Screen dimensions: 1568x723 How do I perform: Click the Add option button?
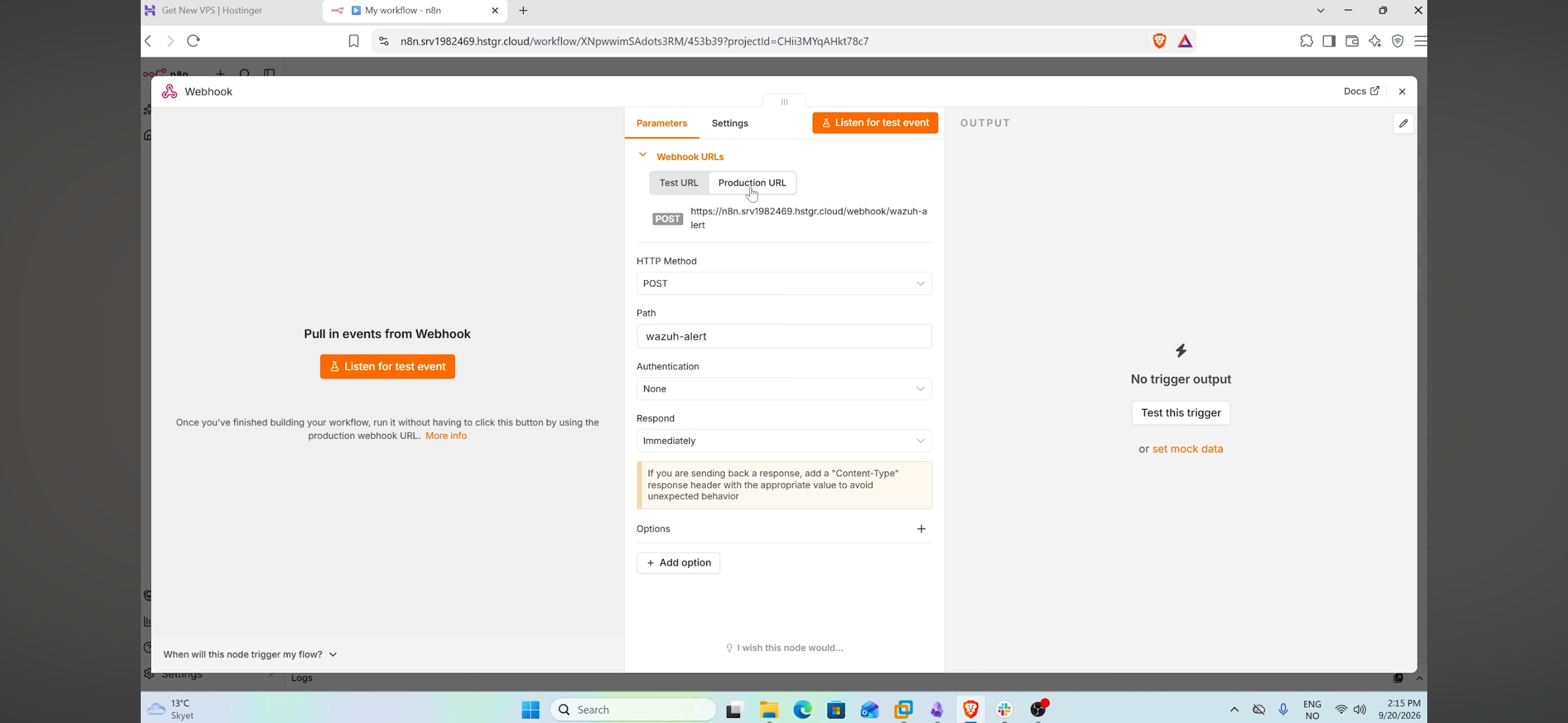coord(678,563)
